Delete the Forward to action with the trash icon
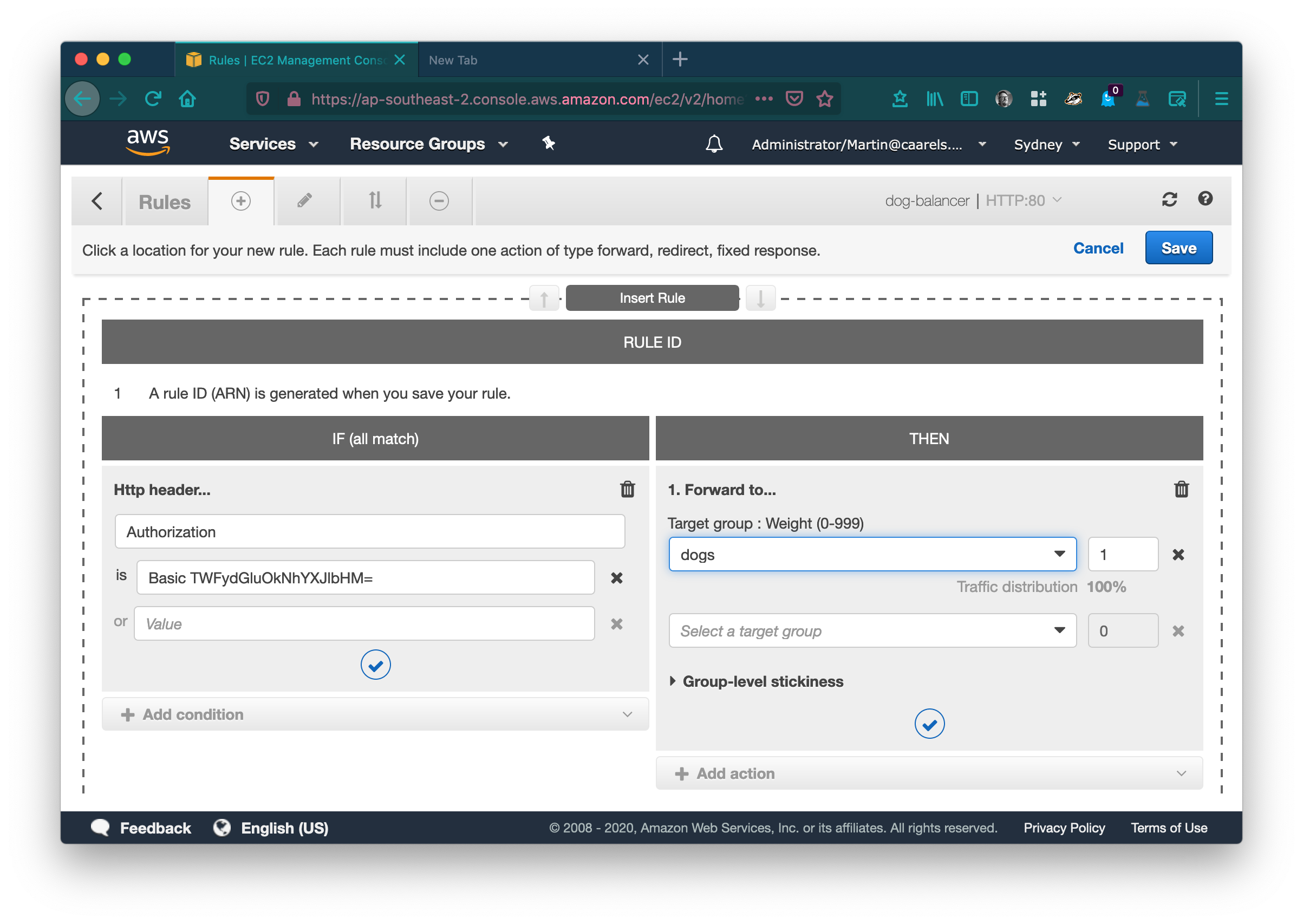 click(1181, 490)
